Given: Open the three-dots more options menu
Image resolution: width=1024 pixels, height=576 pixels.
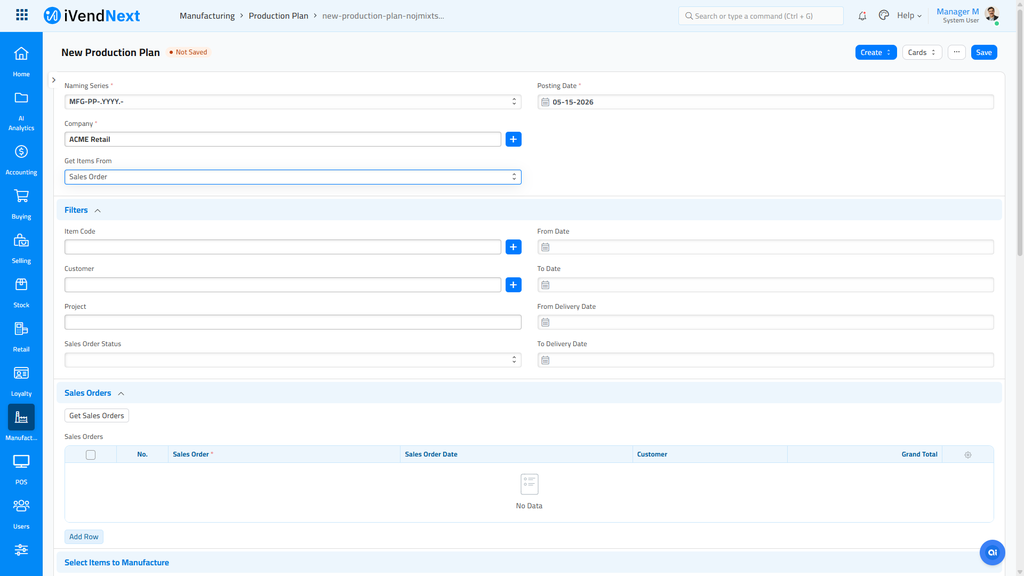Looking at the screenshot, I should coord(957,52).
